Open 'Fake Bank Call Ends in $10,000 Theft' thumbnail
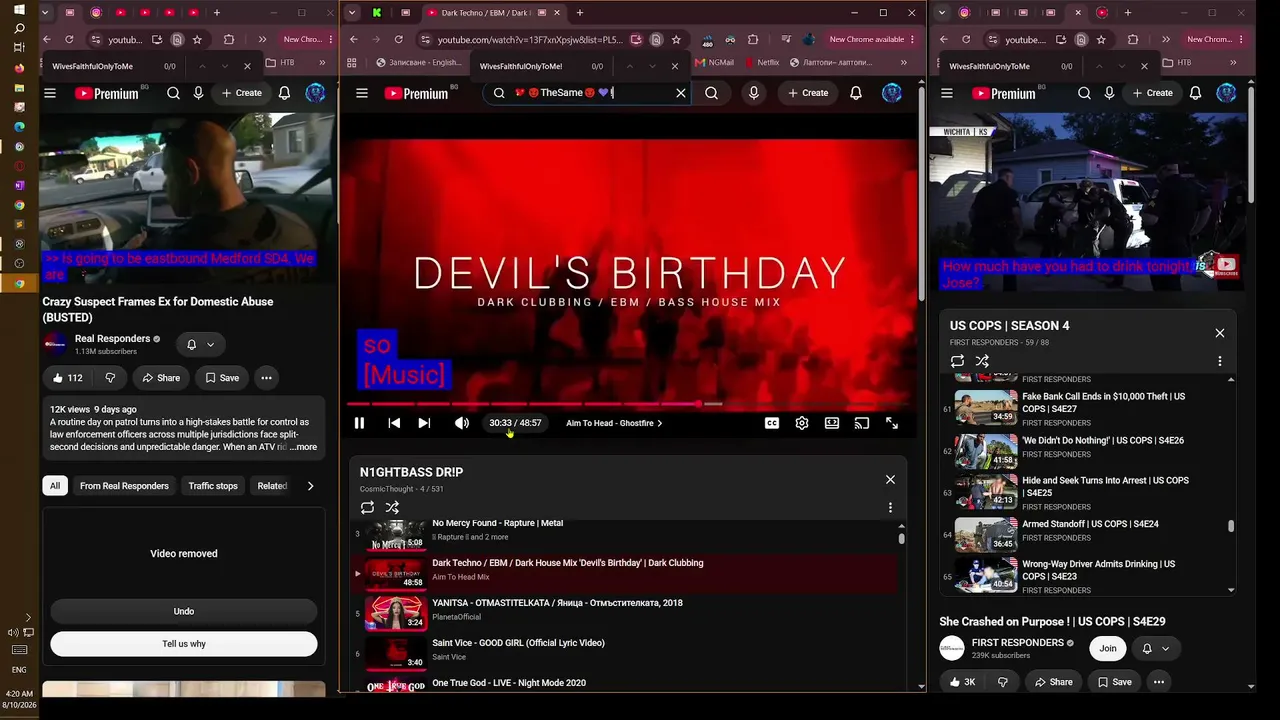1280x720 pixels. (986, 407)
